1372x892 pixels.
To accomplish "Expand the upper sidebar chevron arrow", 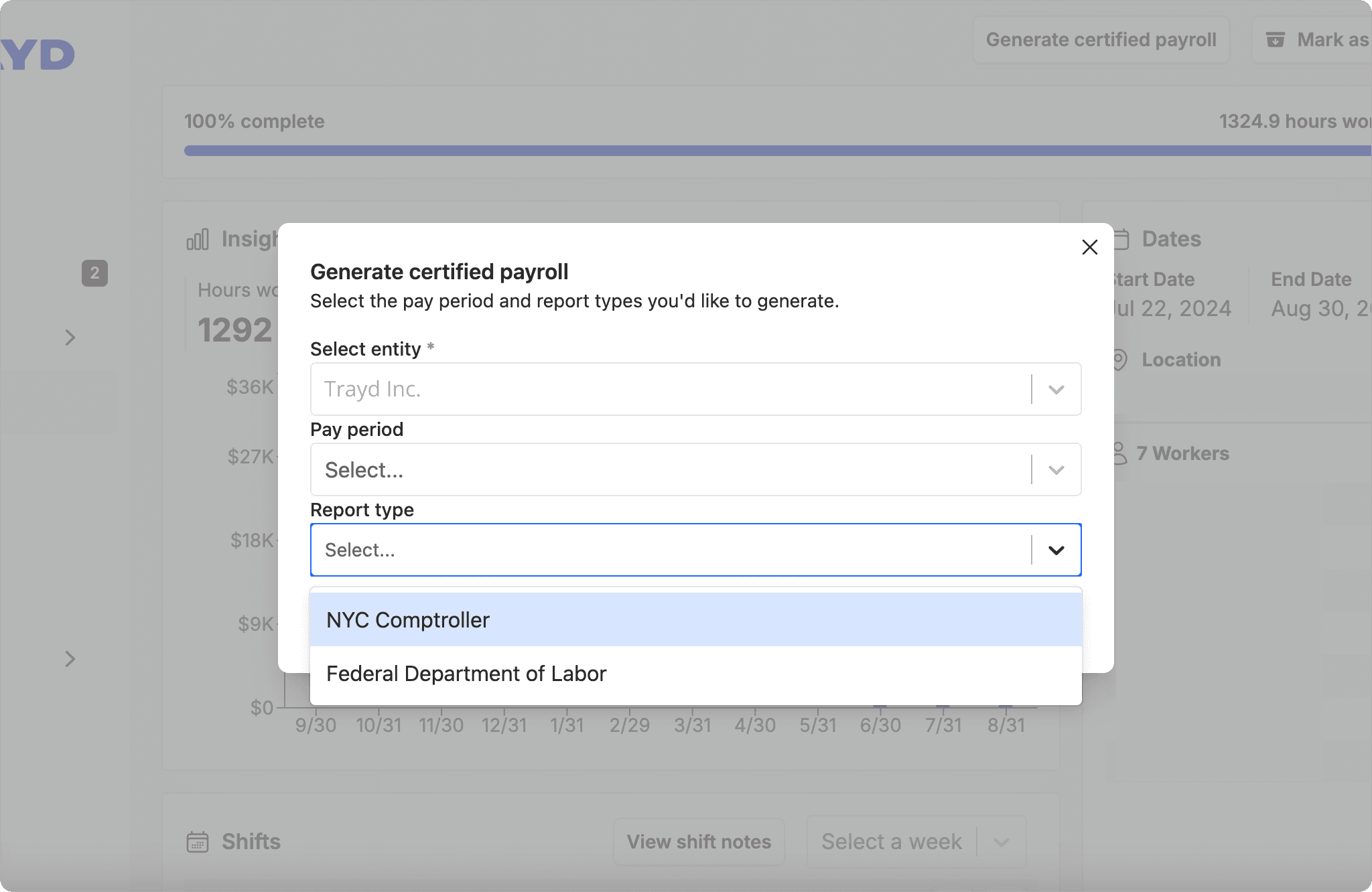I will tap(70, 338).
